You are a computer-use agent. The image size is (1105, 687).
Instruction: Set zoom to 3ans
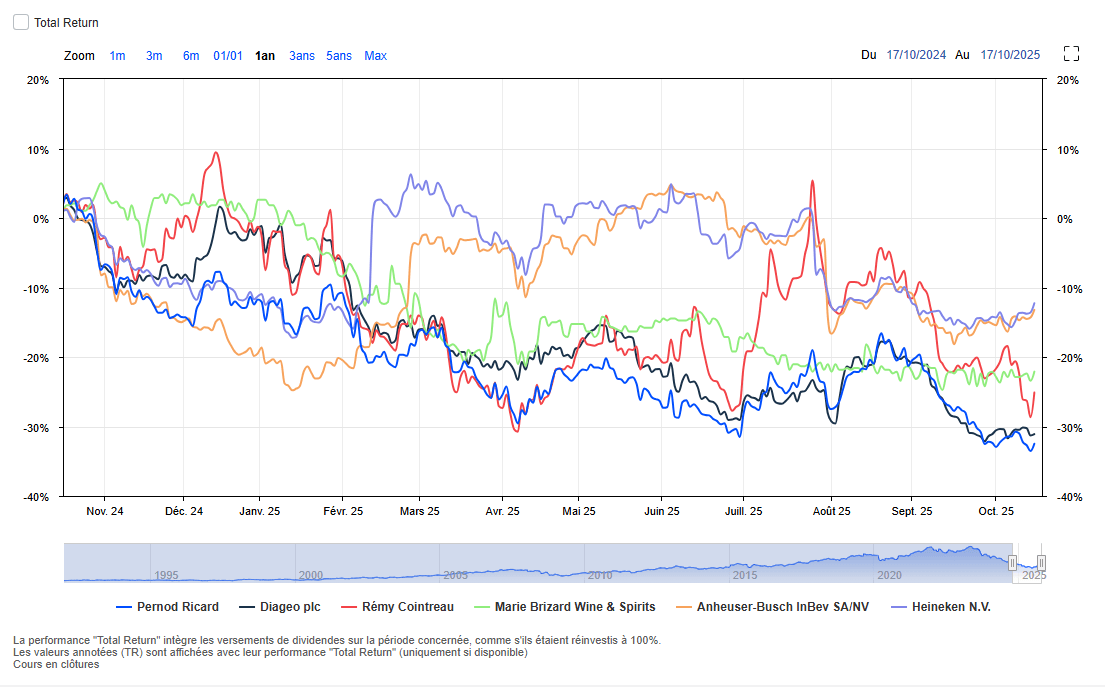pyautogui.click(x=302, y=56)
